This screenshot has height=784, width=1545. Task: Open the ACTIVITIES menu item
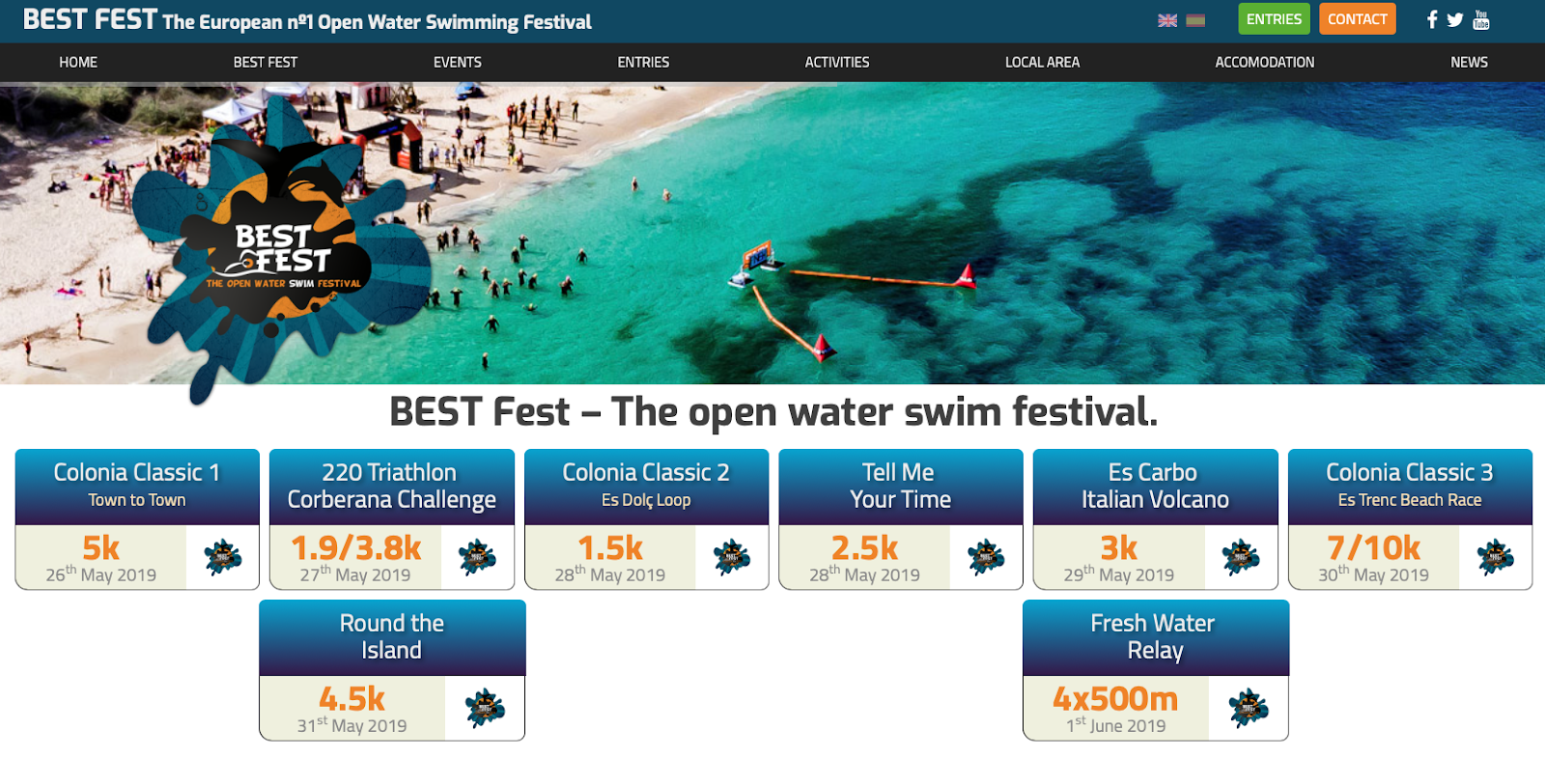point(837,62)
